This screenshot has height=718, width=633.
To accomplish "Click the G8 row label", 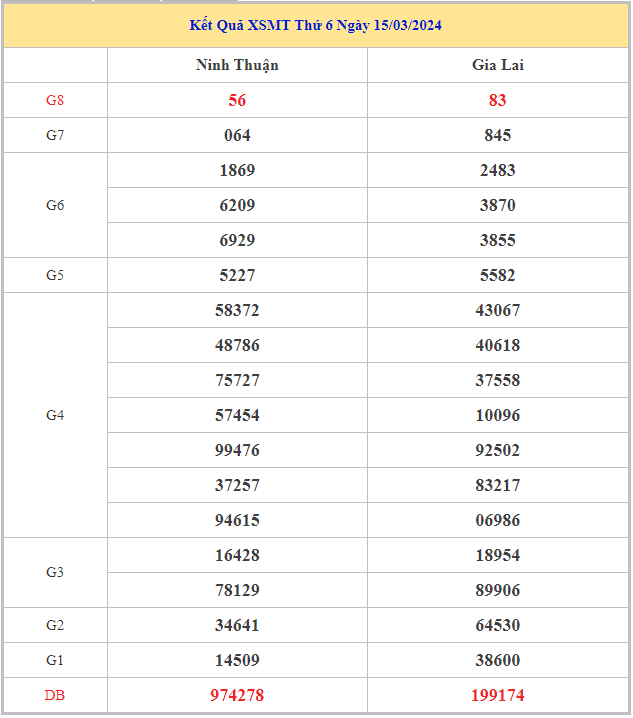I will (x=55, y=100).
